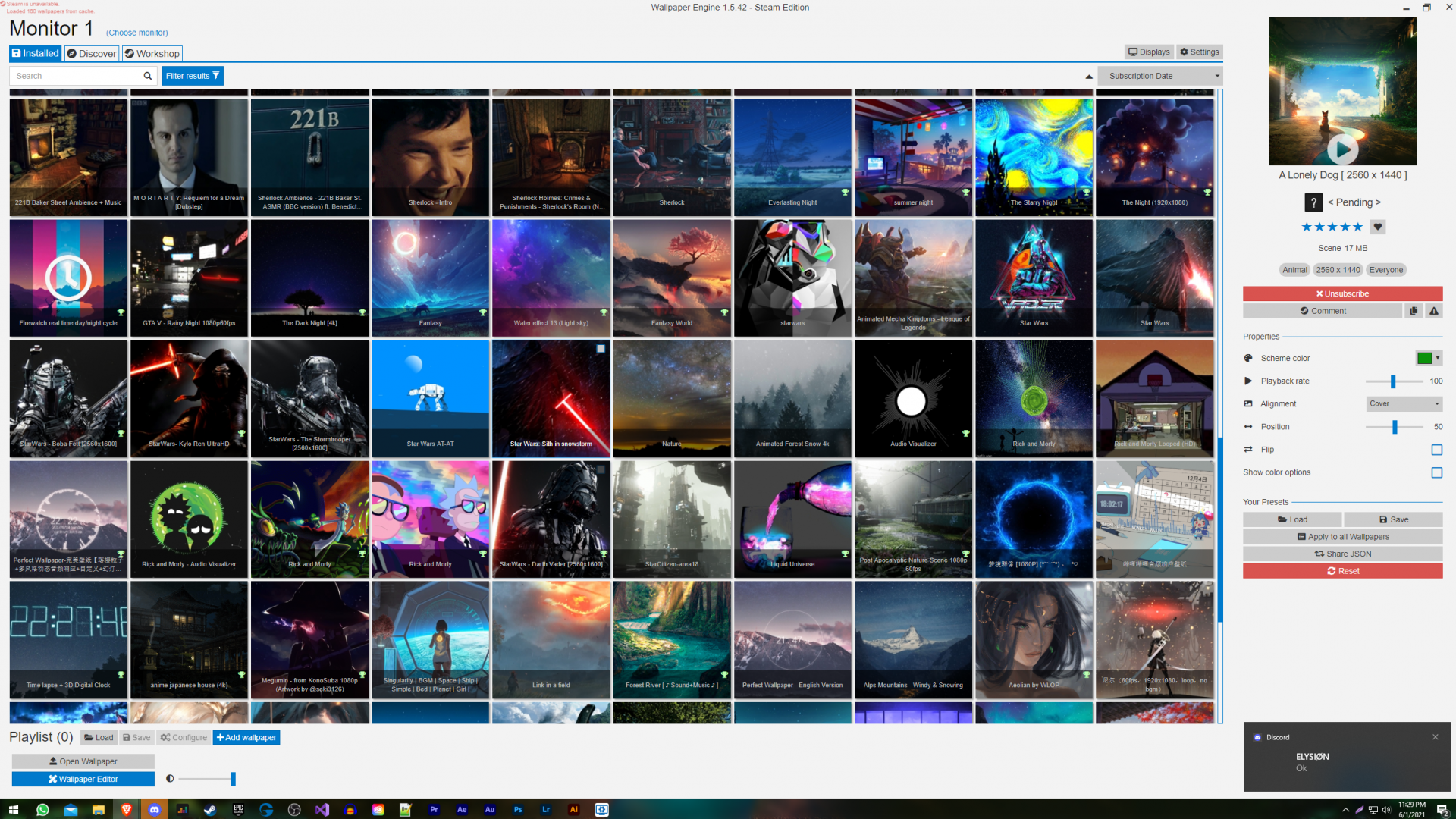Open Photoshop from the taskbar

[518, 810]
